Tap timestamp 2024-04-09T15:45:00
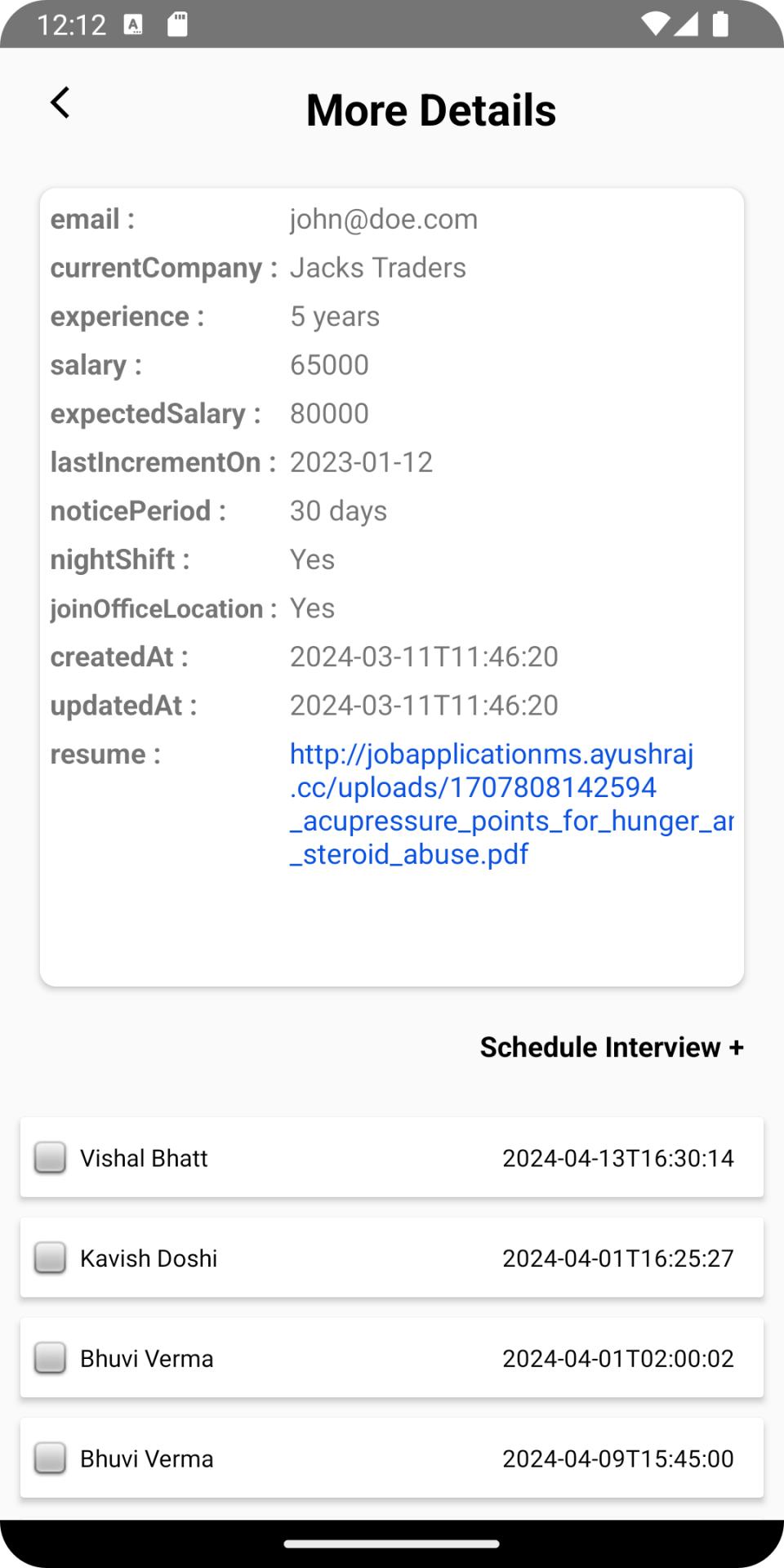Viewport: 784px width, 1568px height. (x=618, y=1459)
